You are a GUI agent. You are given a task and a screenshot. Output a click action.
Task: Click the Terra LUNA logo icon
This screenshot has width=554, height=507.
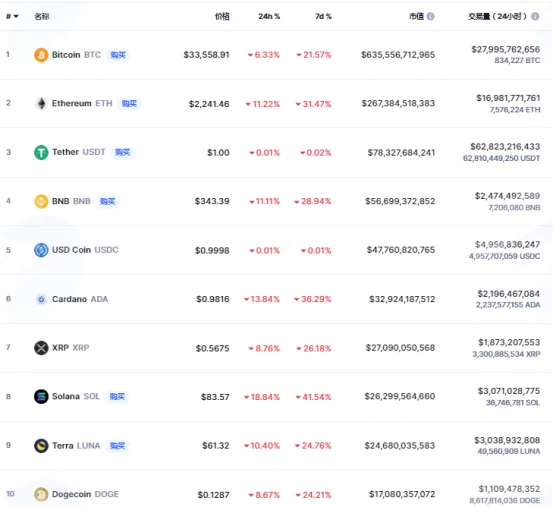tap(41, 445)
